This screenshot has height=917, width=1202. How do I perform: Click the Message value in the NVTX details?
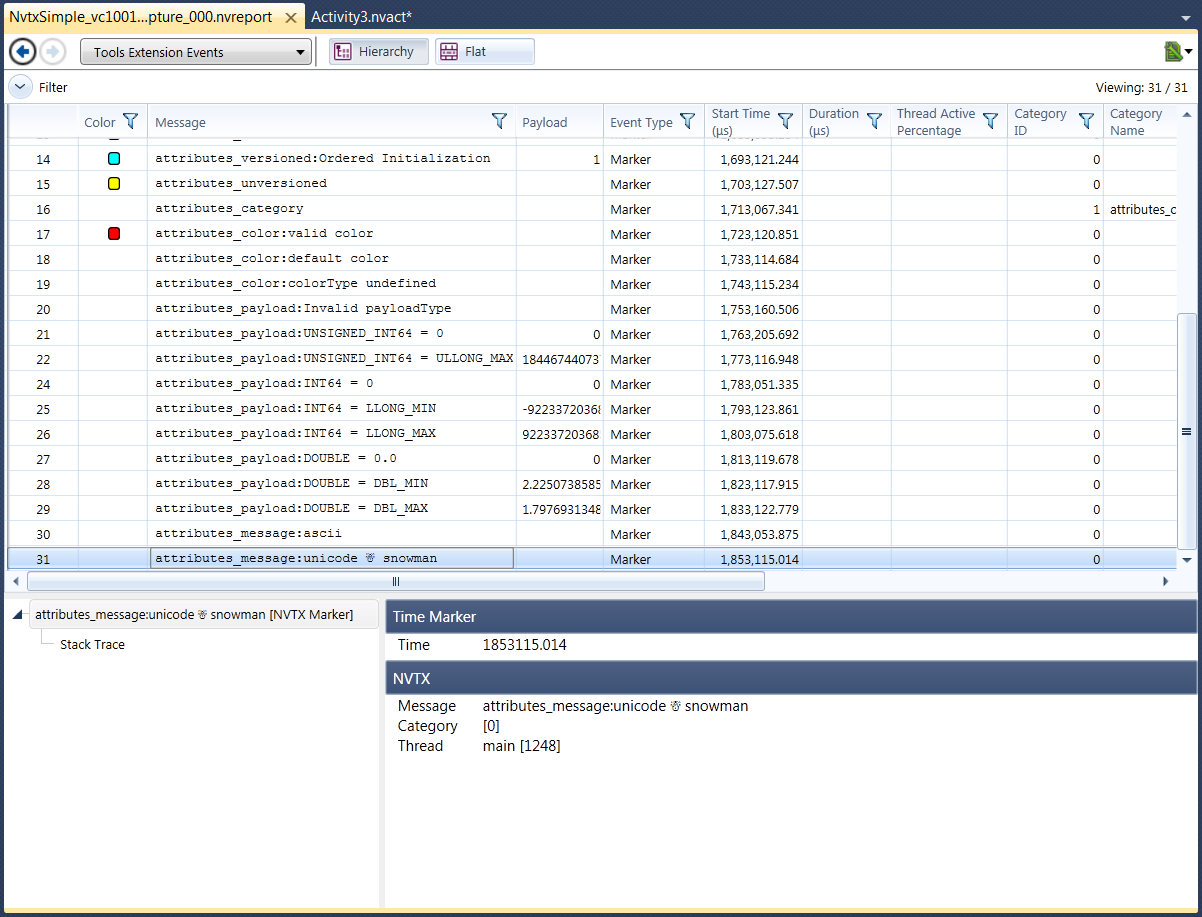tap(615, 706)
